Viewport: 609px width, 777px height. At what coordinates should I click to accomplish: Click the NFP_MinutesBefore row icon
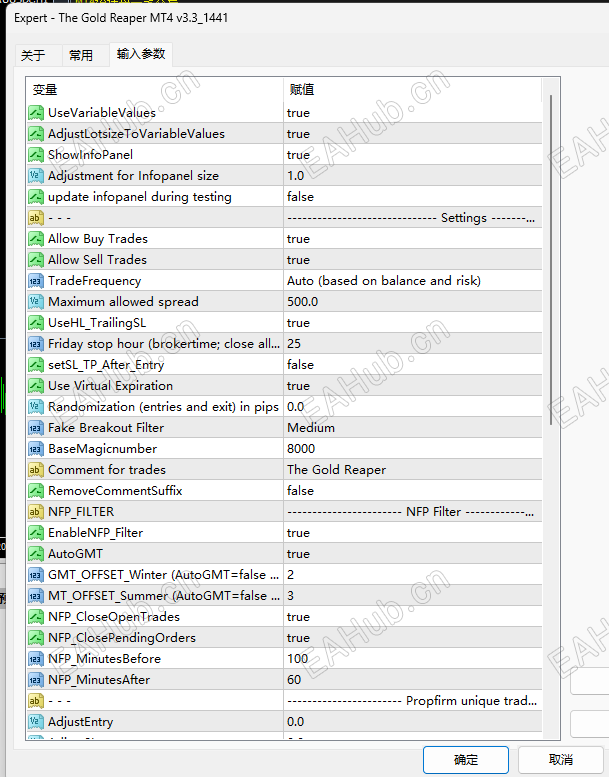click(36, 659)
